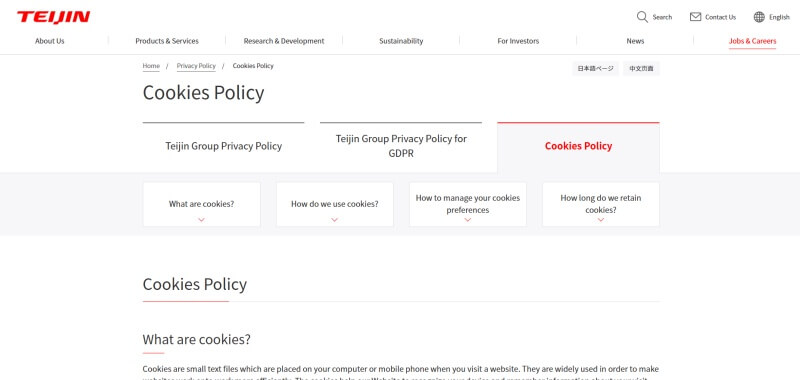Viewport: 800px width, 380px height.
Task: Click the globe language icon
Action: [759, 17]
